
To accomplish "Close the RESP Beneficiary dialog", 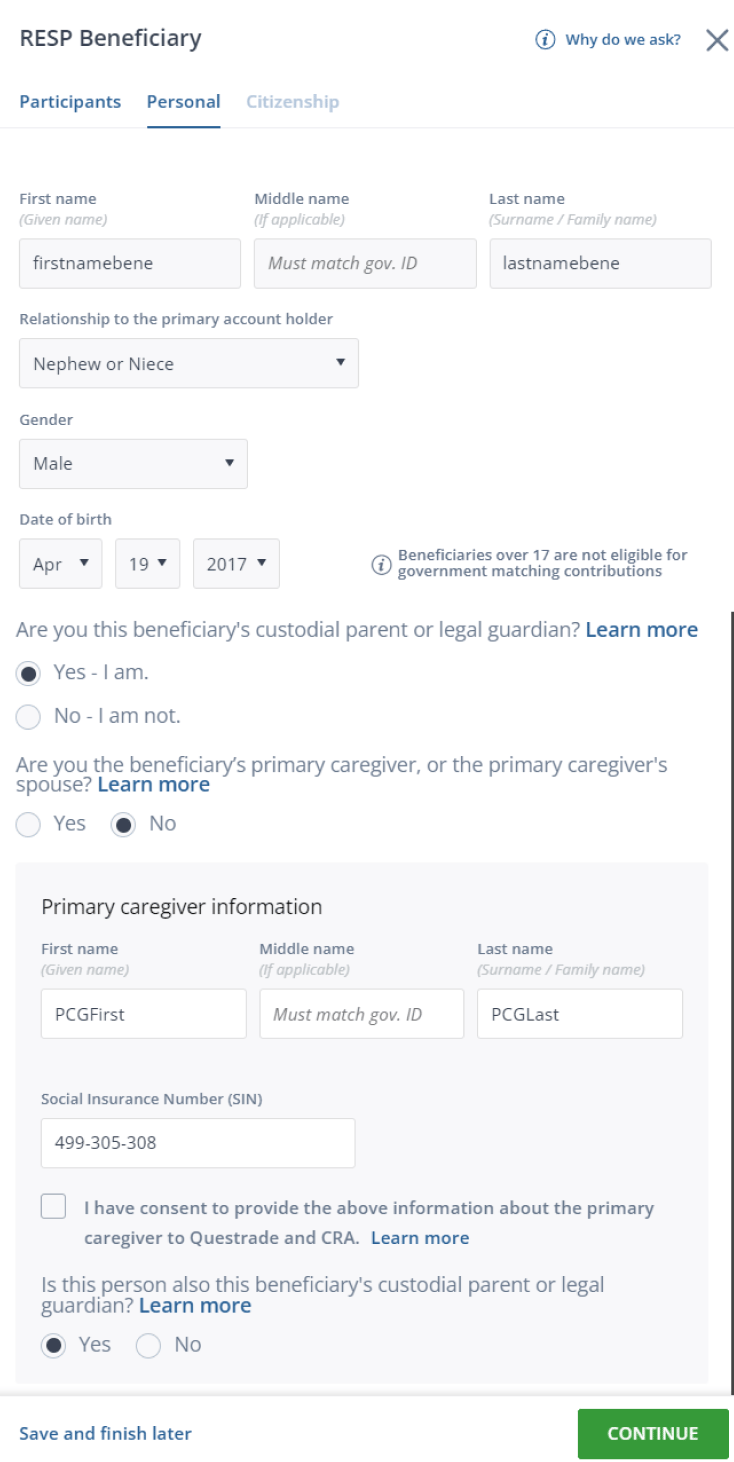I will [x=717, y=40].
